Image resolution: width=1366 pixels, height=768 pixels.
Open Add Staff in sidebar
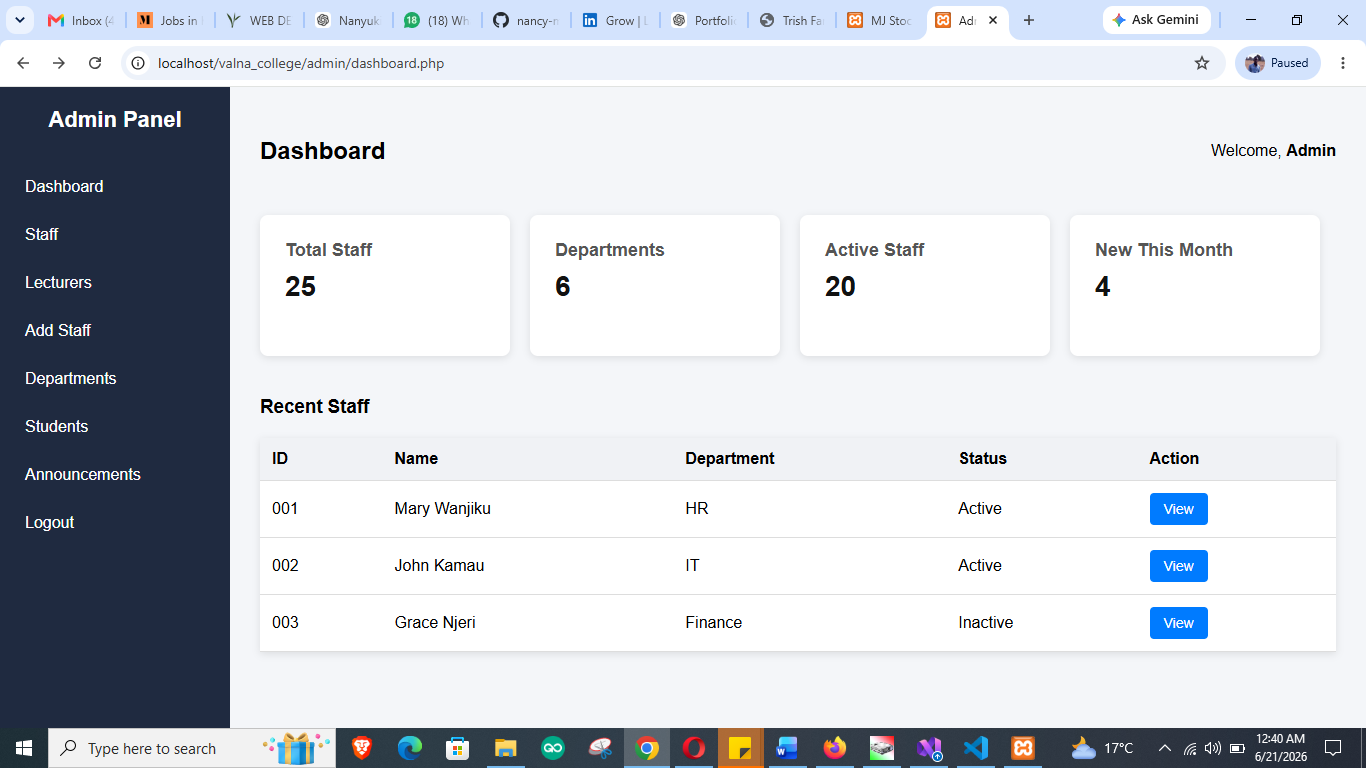click(x=58, y=330)
